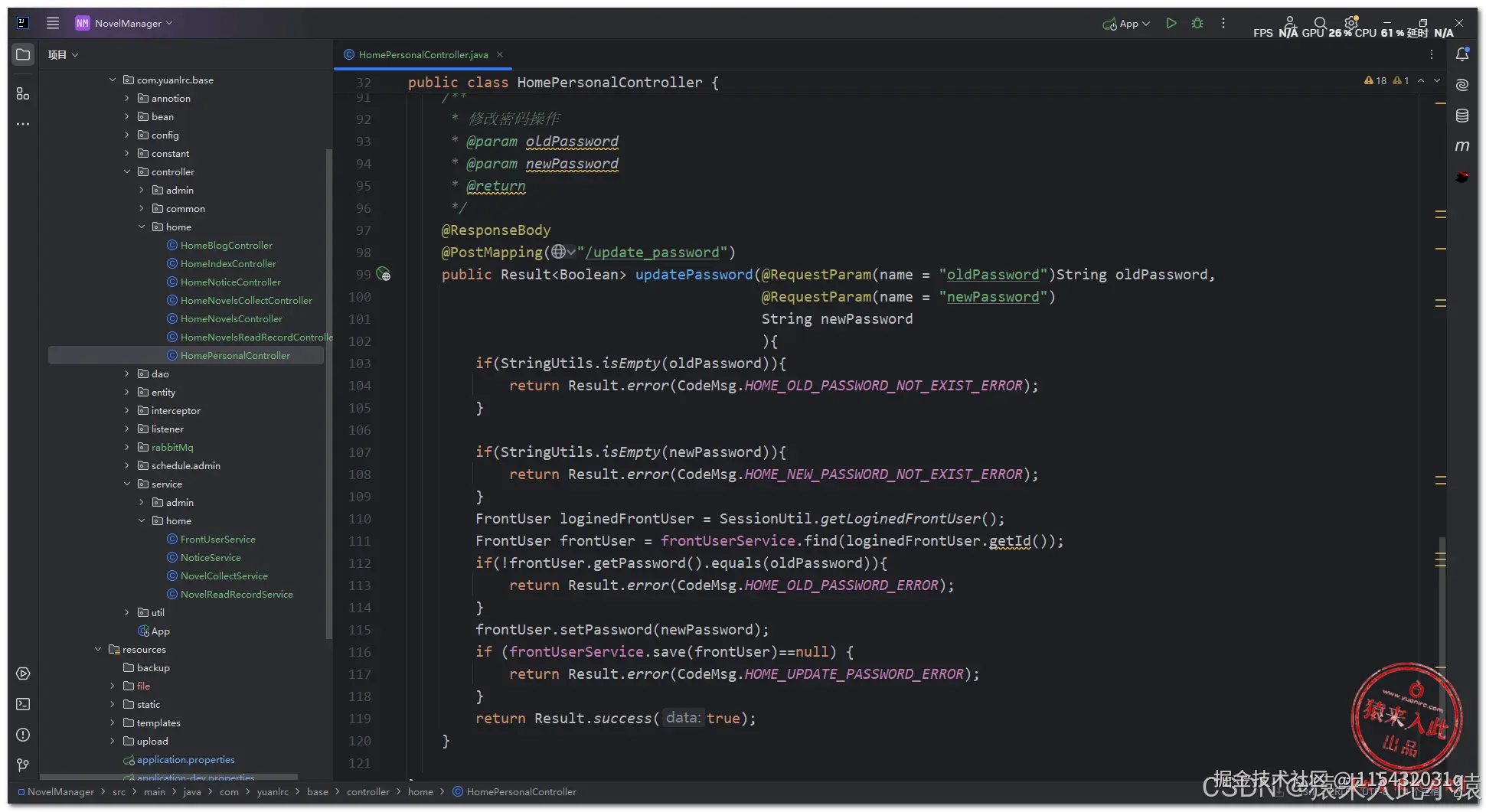
Task: Expand the annotion package
Action: [x=127, y=98]
